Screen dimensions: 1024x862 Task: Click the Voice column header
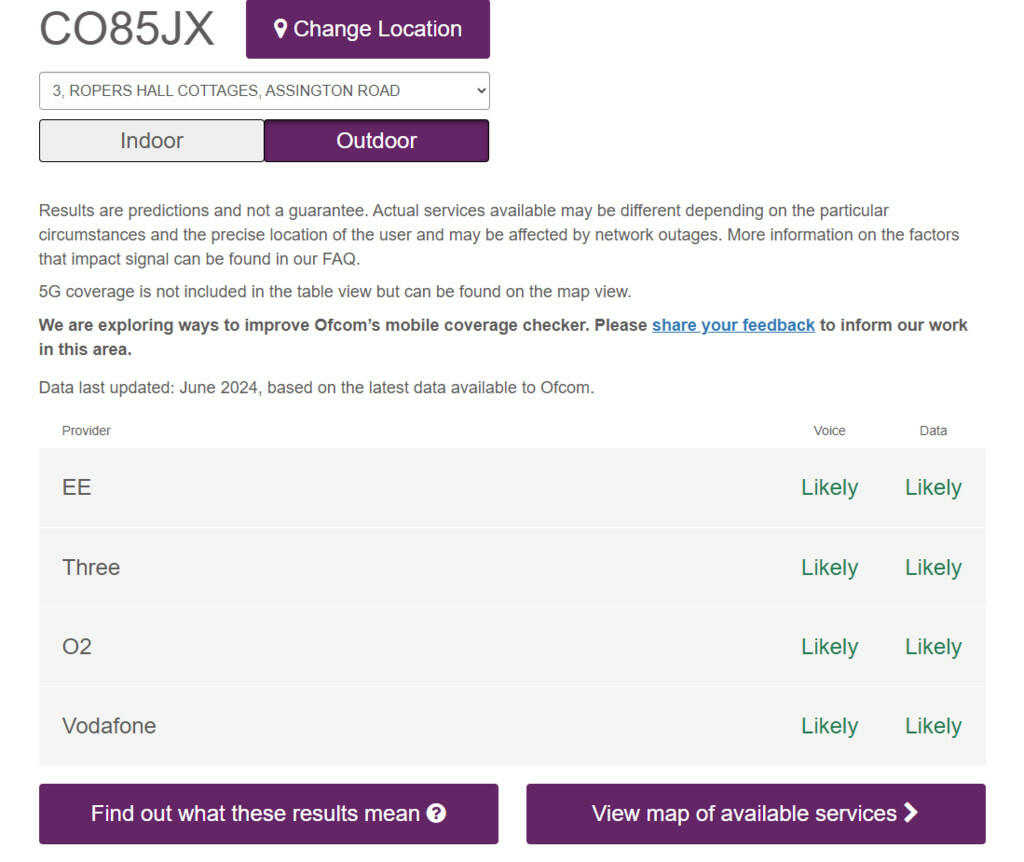point(829,431)
